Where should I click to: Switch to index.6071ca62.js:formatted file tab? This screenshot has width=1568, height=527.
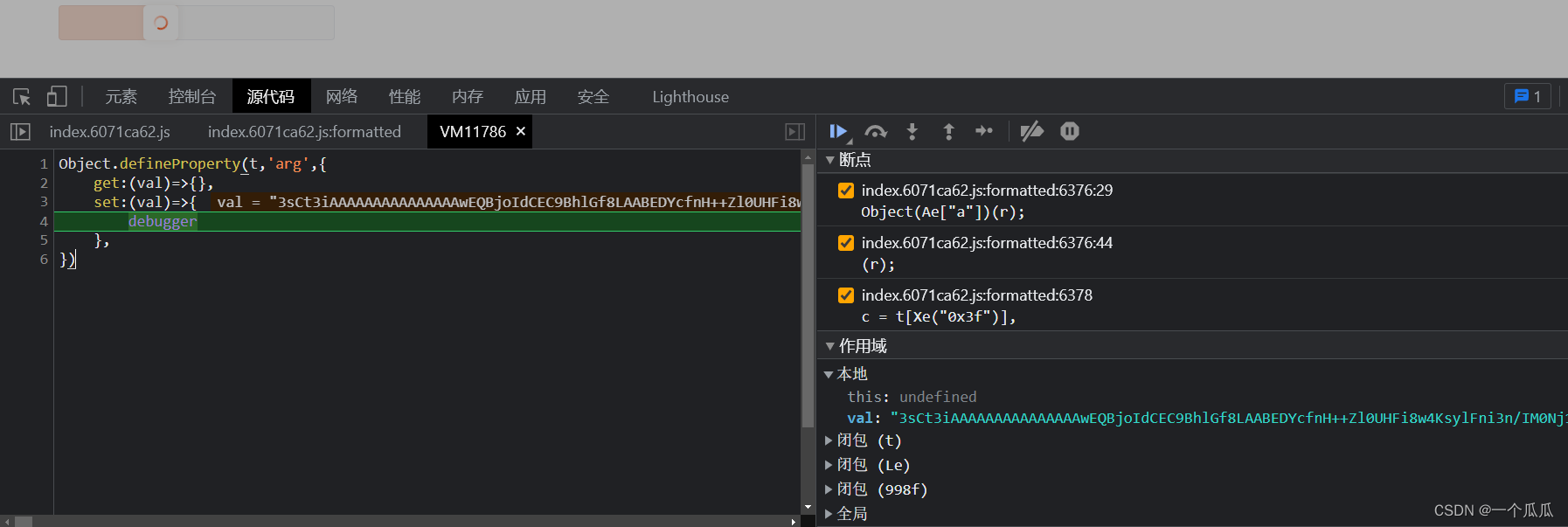(x=304, y=131)
